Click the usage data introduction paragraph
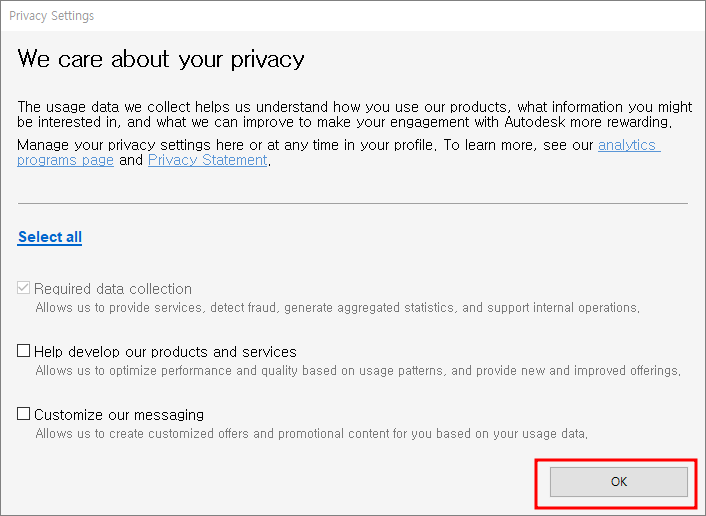Image resolution: width=706 pixels, height=516 pixels. [354, 114]
